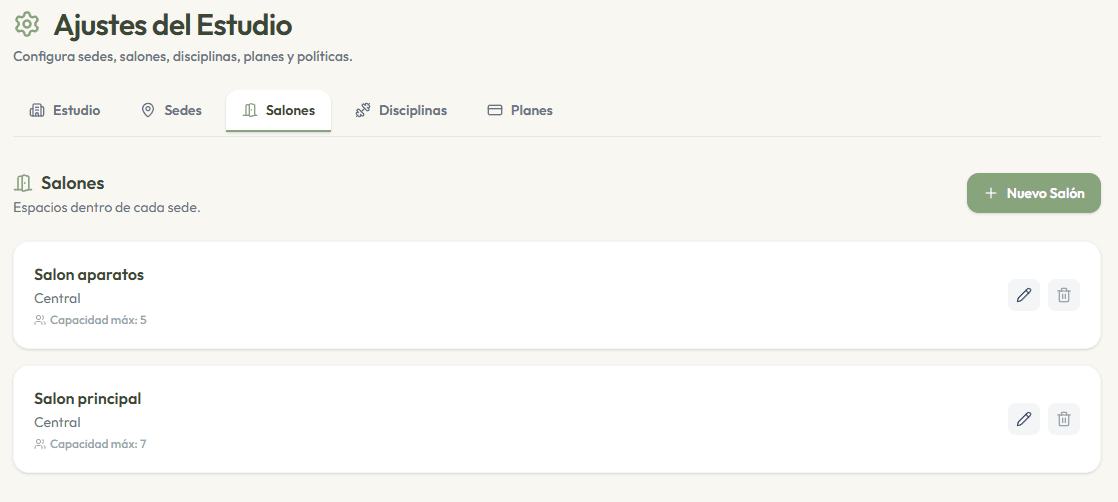Open the Planes tab
The height and width of the screenshot is (502, 1118).
(520, 111)
